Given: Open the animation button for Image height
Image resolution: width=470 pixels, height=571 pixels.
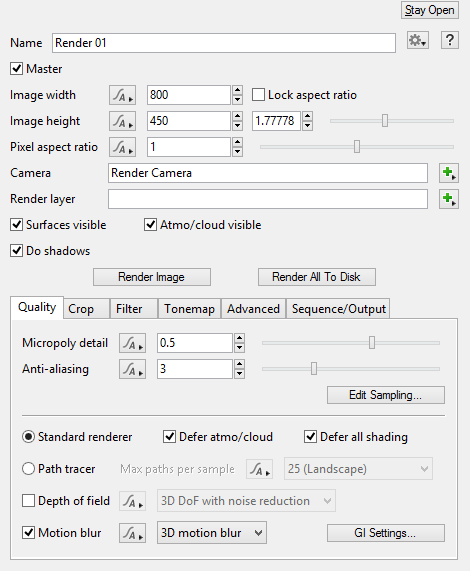Looking at the screenshot, I should click(122, 121).
